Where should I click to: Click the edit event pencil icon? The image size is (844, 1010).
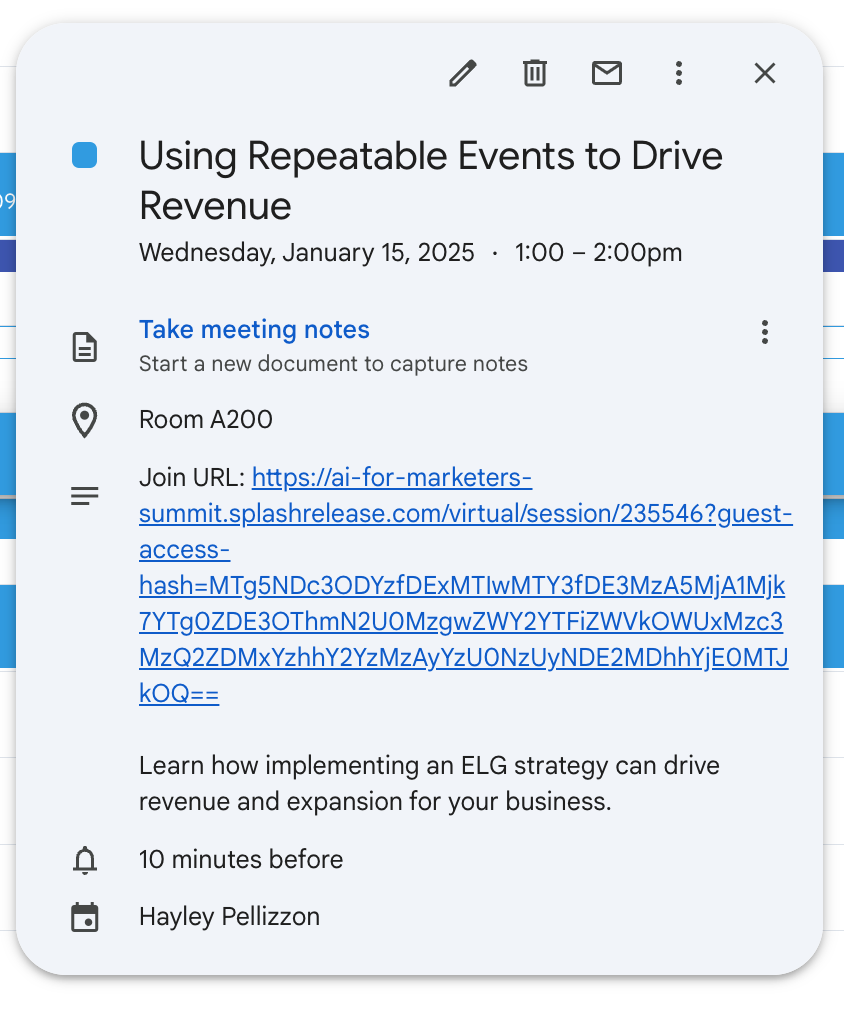[462, 73]
